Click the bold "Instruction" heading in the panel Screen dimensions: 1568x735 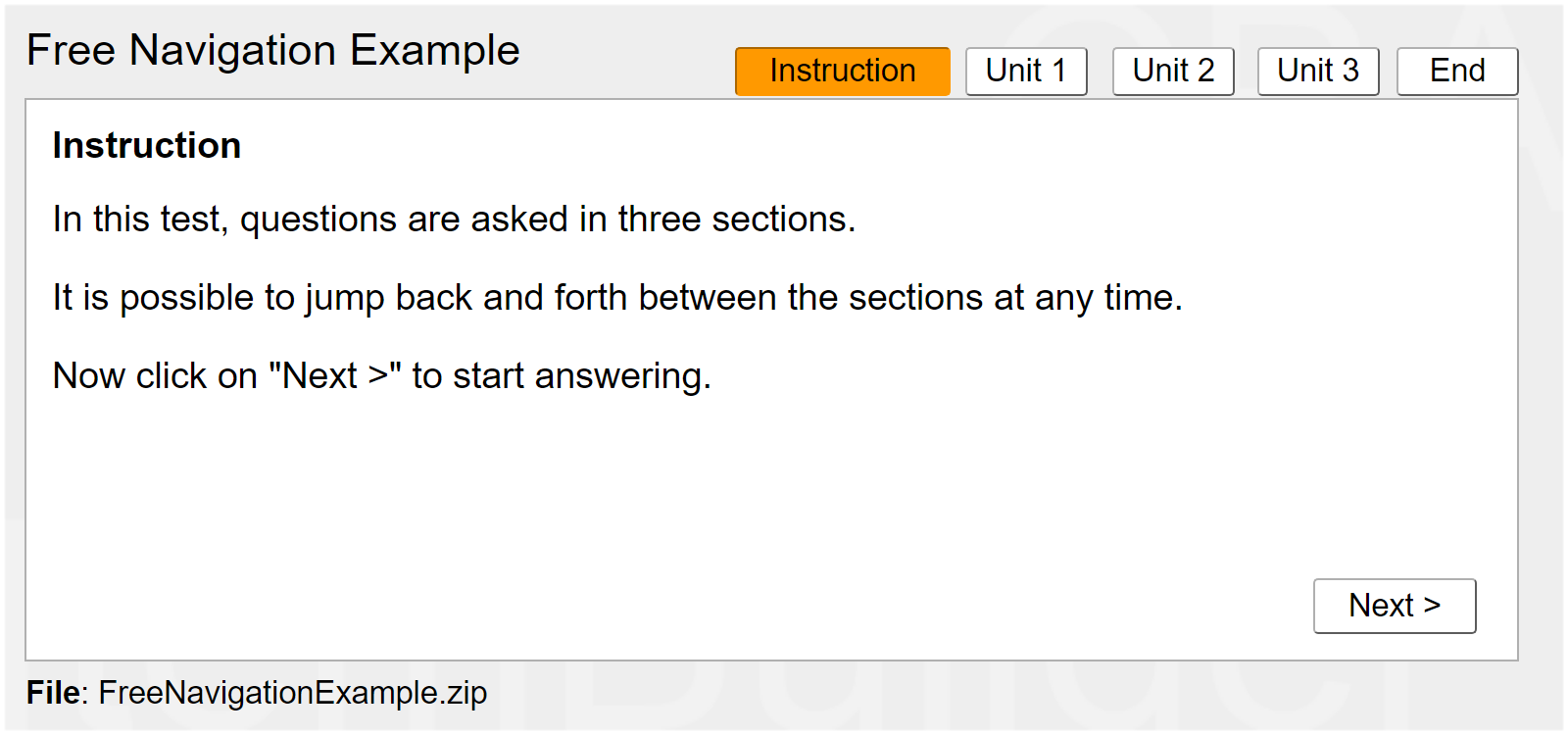pos(147,145)
